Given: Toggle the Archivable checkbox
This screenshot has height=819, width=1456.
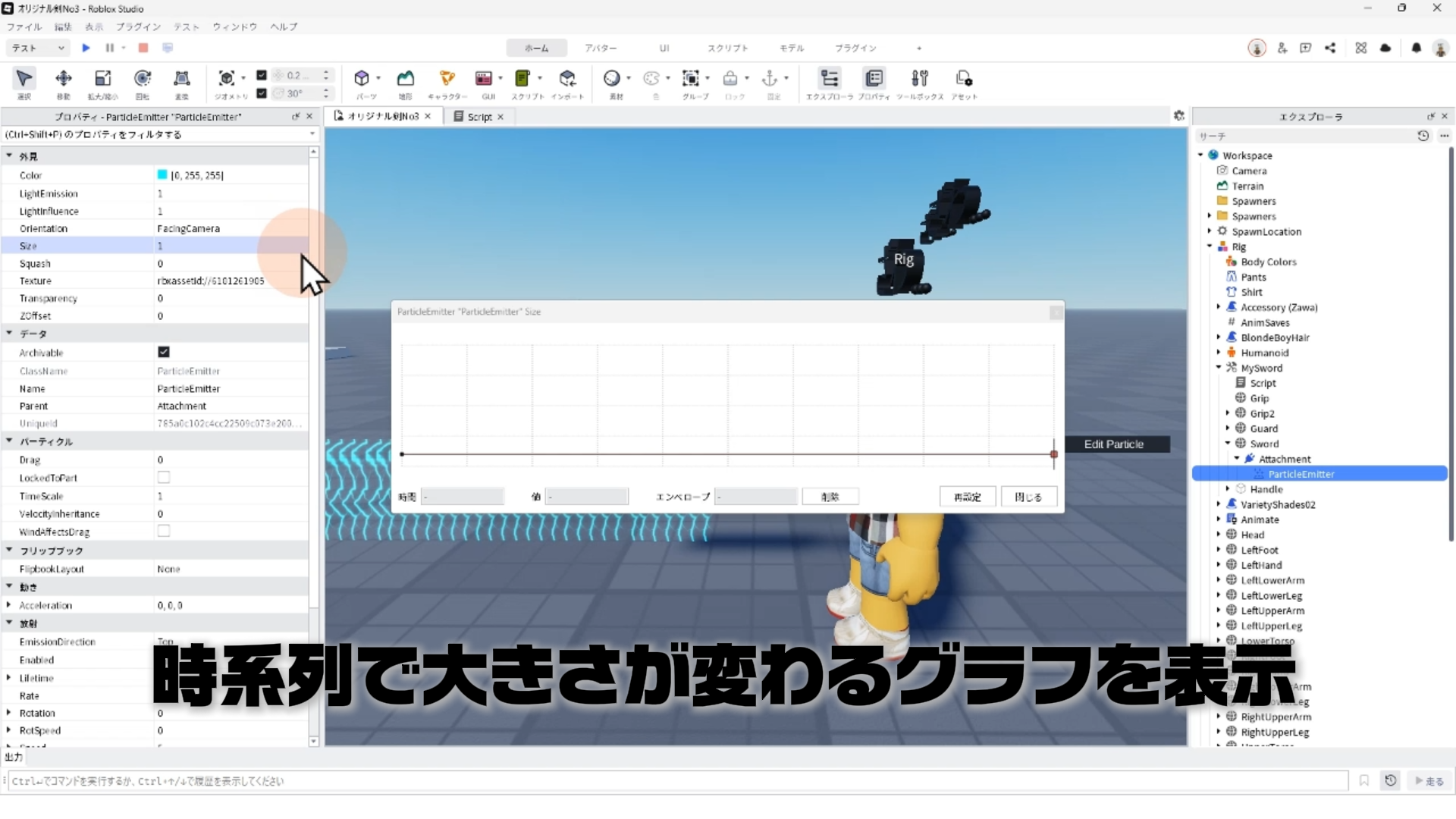Looking at the screenshot, I should (164, 352).
